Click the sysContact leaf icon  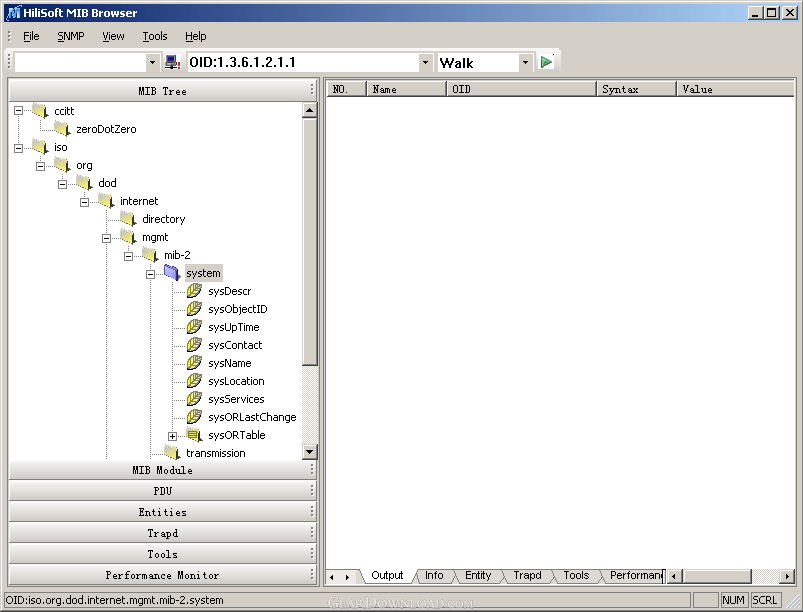[194, 345]
